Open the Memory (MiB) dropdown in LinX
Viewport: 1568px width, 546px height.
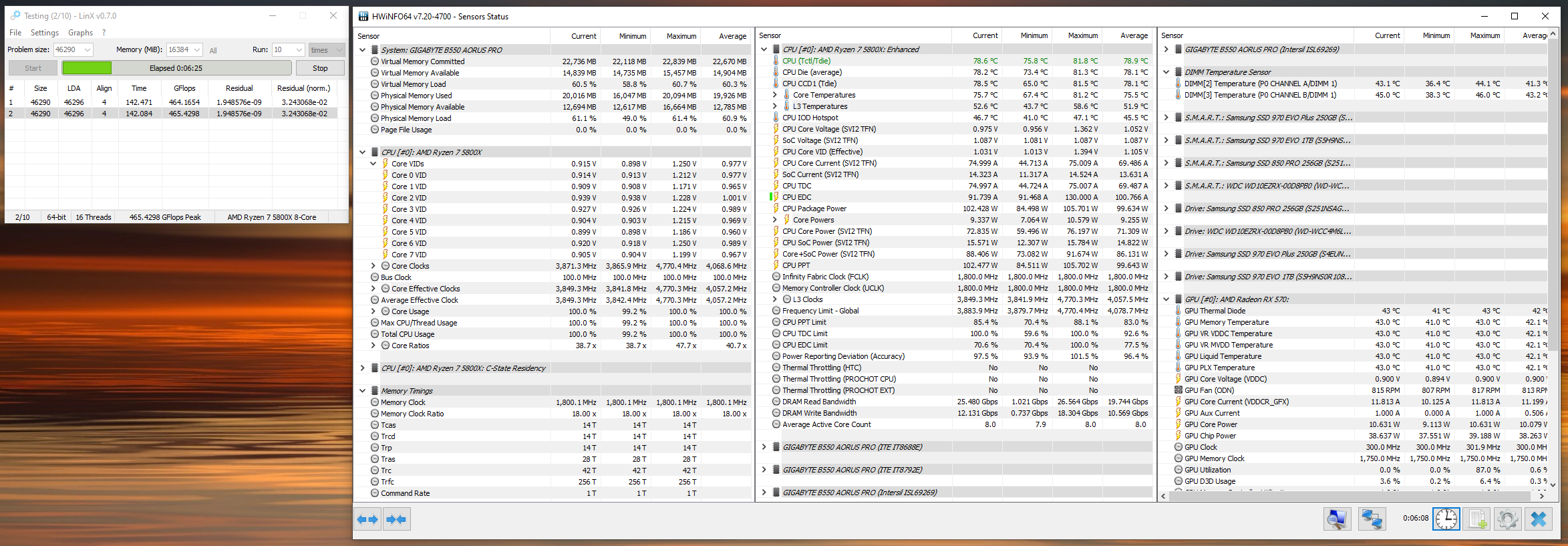[197, 49]
